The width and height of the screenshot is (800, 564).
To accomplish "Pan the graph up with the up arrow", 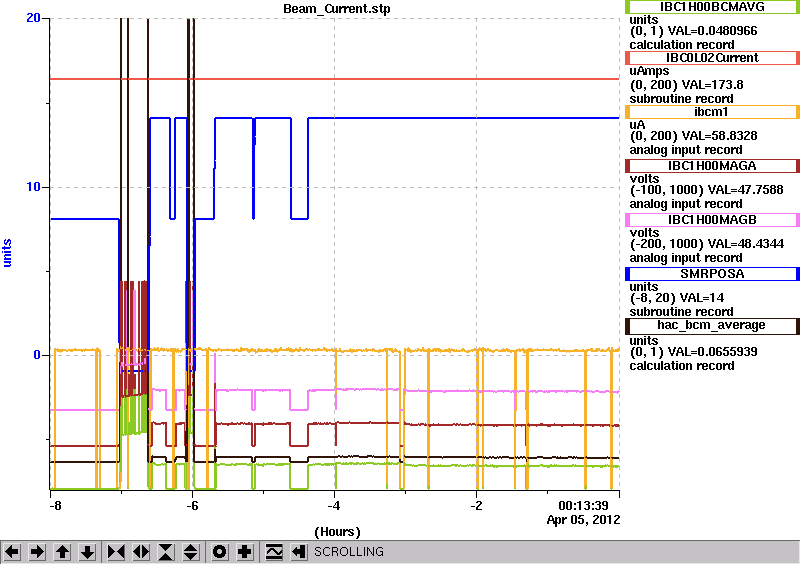I will pos(62,552).
